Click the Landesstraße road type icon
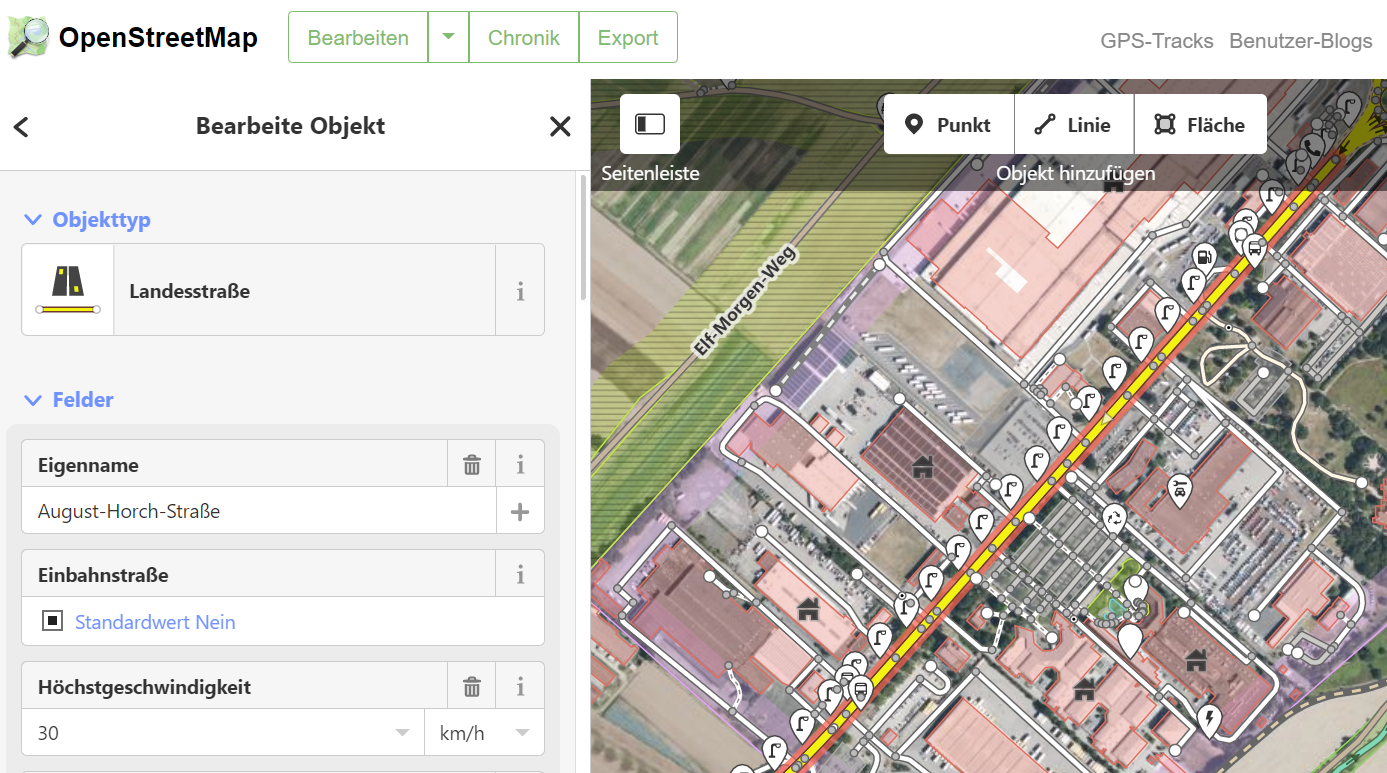Screen dimensions: 1387x773 coord(68,290)
